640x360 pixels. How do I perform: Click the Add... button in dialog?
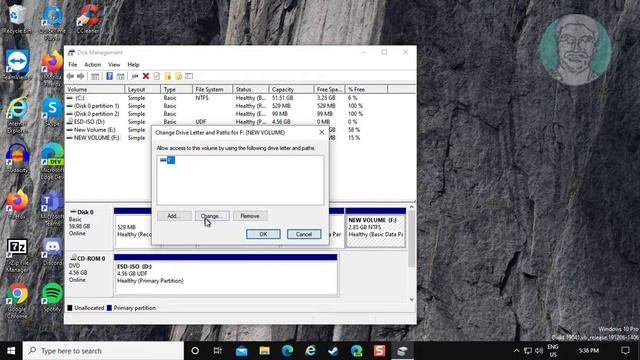(x=174, y=216)
